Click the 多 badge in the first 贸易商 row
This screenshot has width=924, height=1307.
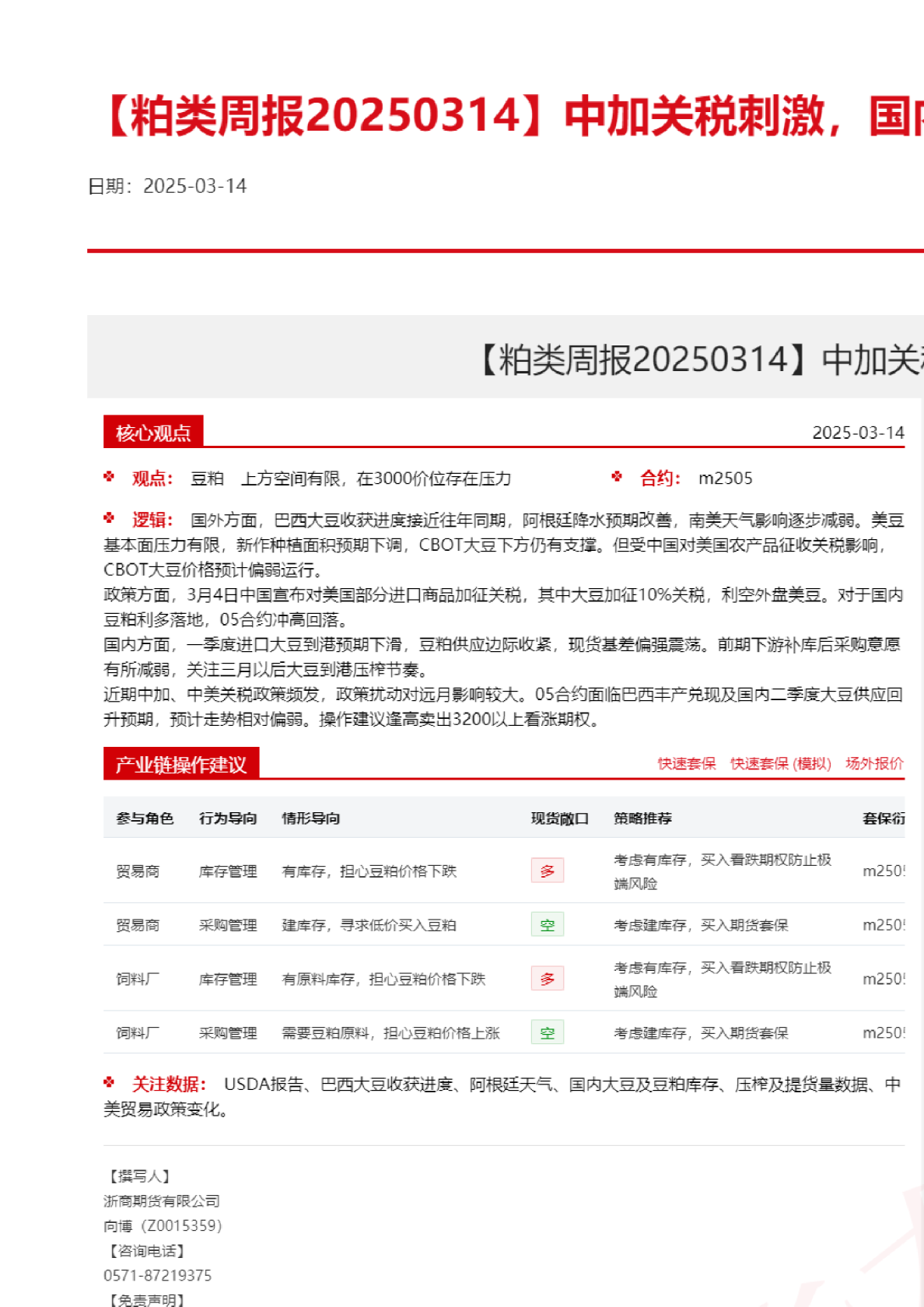point(547,871)
